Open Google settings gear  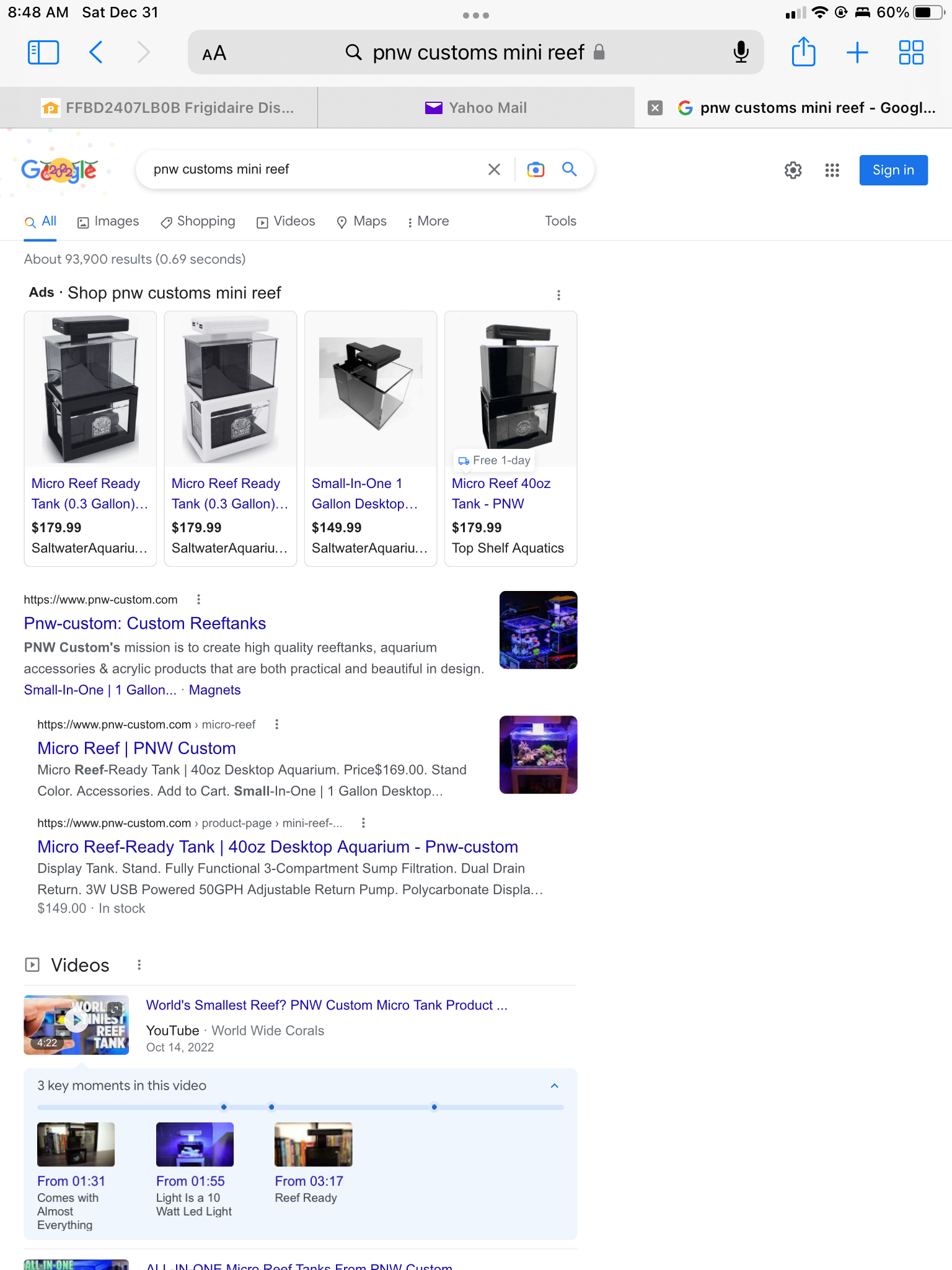coord(793,170)
